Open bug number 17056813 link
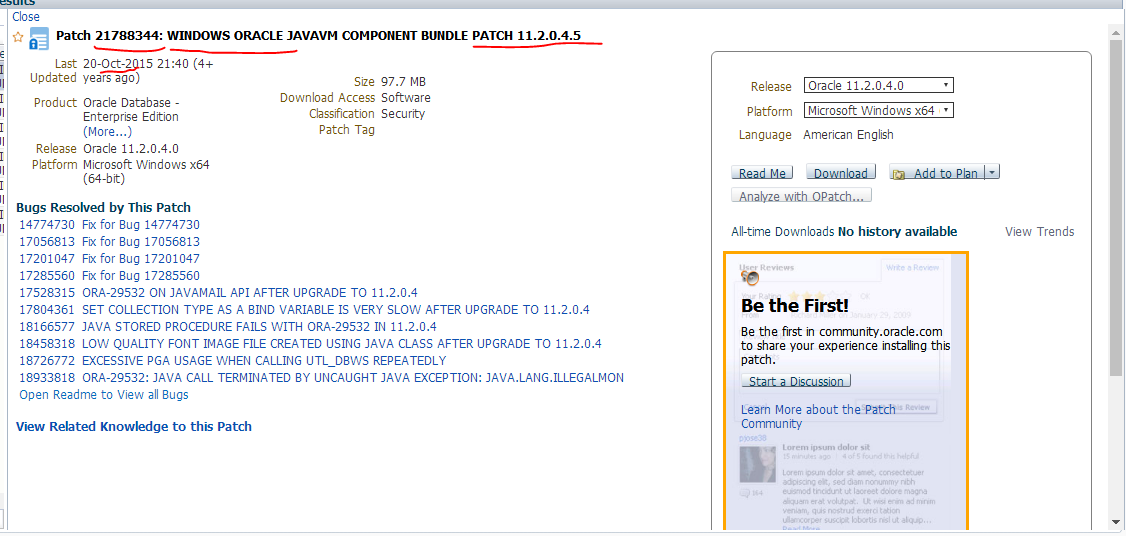Image resolution: width=1126 pixels, height=536 pixels. [47, 241]
